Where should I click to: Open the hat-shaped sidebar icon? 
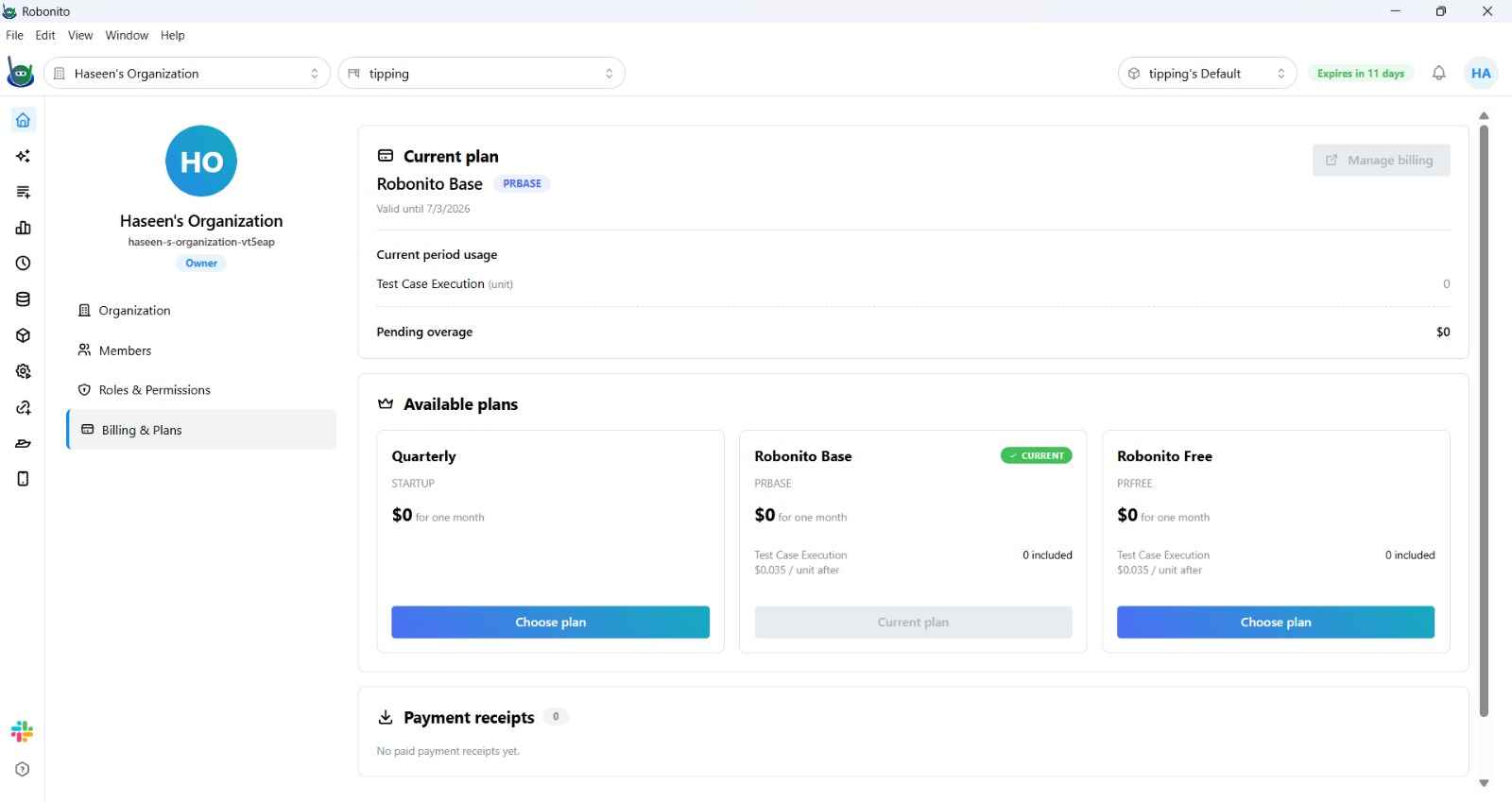click(23, 443)
